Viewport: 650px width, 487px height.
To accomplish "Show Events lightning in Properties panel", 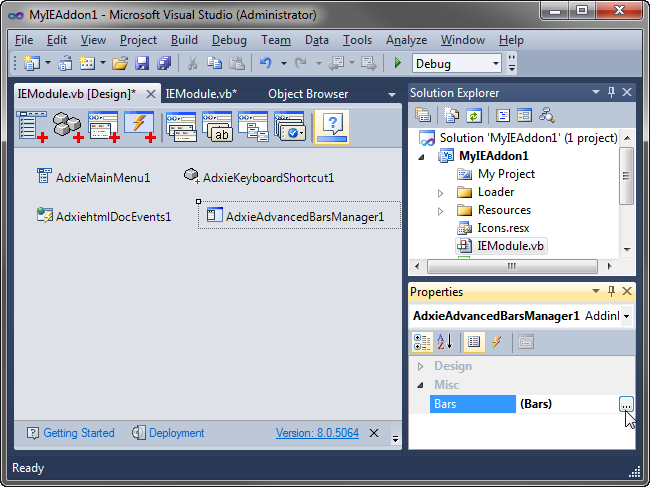I will (496, 342).
